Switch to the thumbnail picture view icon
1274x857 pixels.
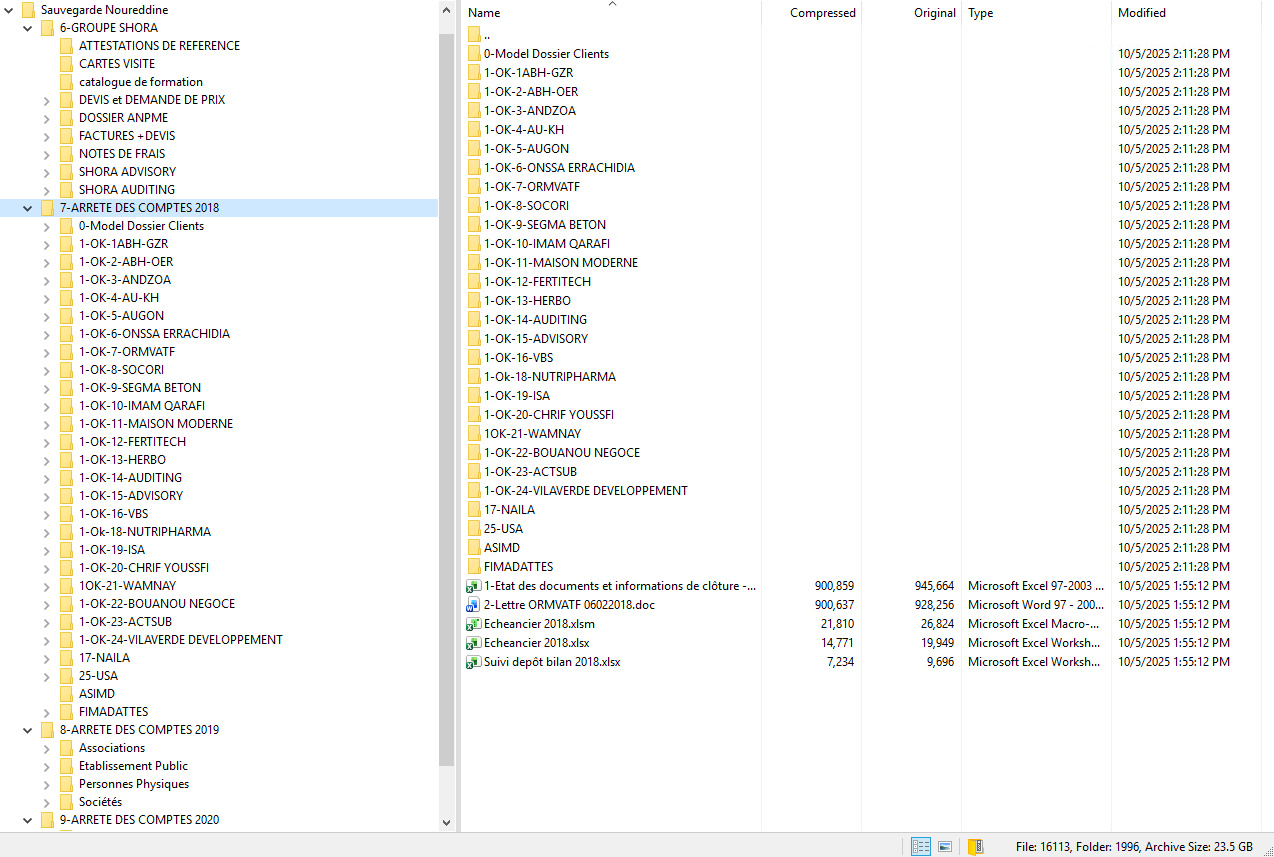(945, 846)
